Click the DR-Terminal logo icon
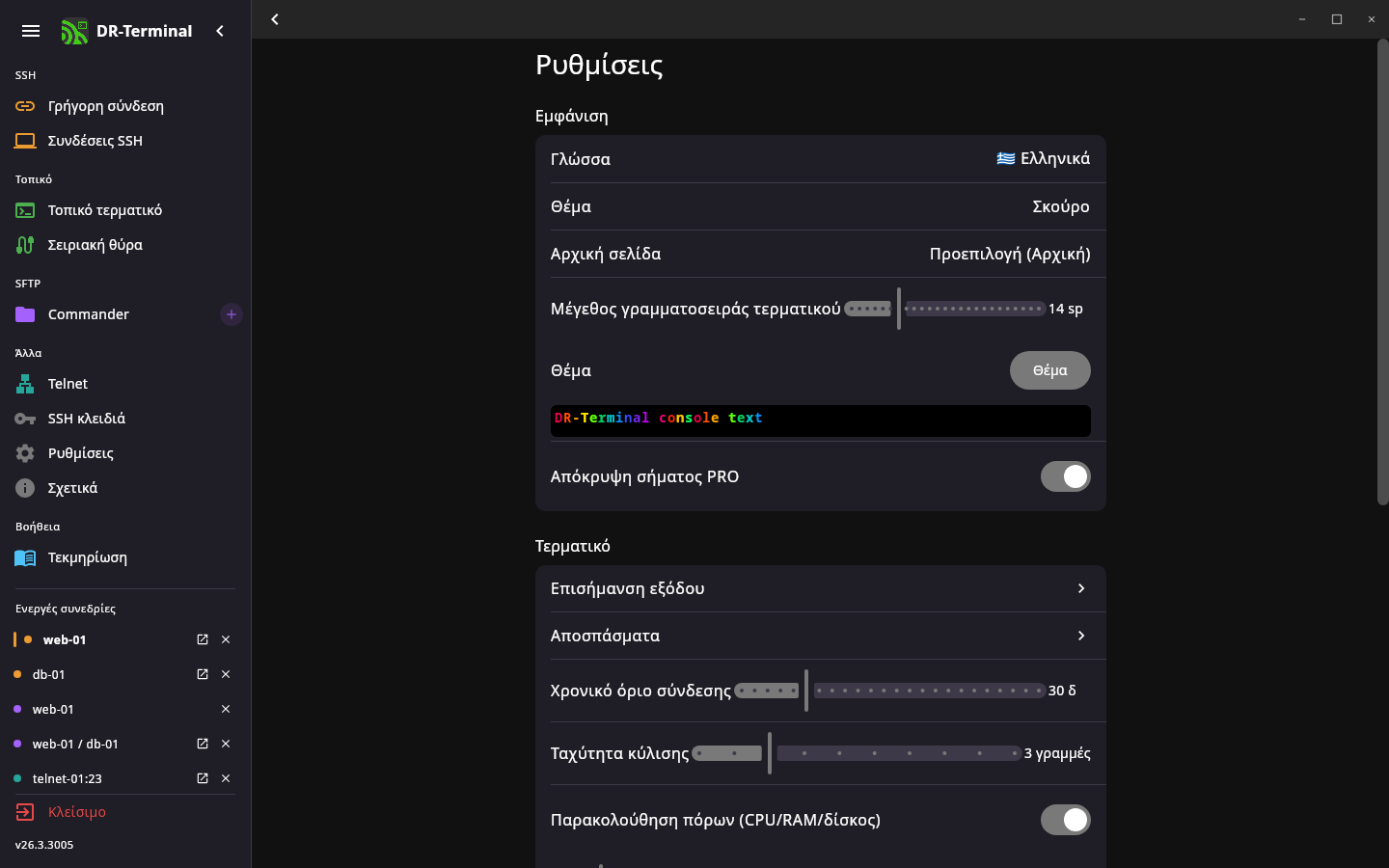 [74, 32]
